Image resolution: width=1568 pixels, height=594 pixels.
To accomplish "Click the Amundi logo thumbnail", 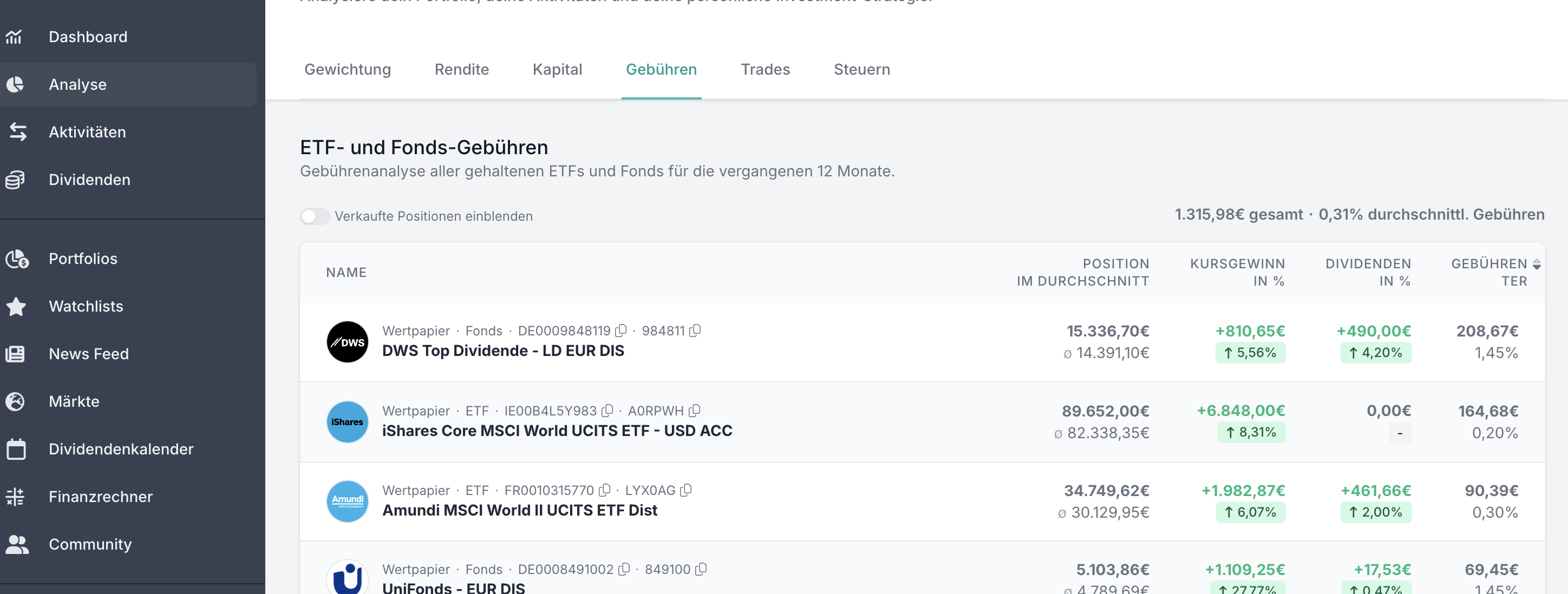I will click(x=347, y=501).
